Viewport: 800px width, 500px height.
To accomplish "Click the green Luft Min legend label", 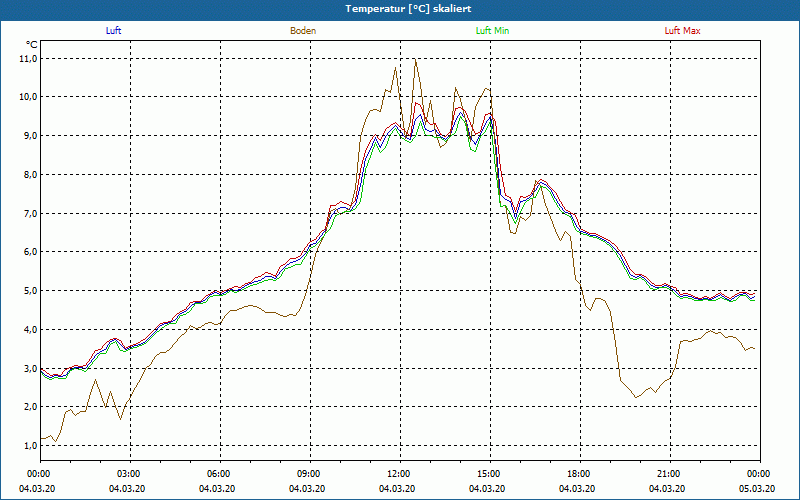I will tap(492, 31).
